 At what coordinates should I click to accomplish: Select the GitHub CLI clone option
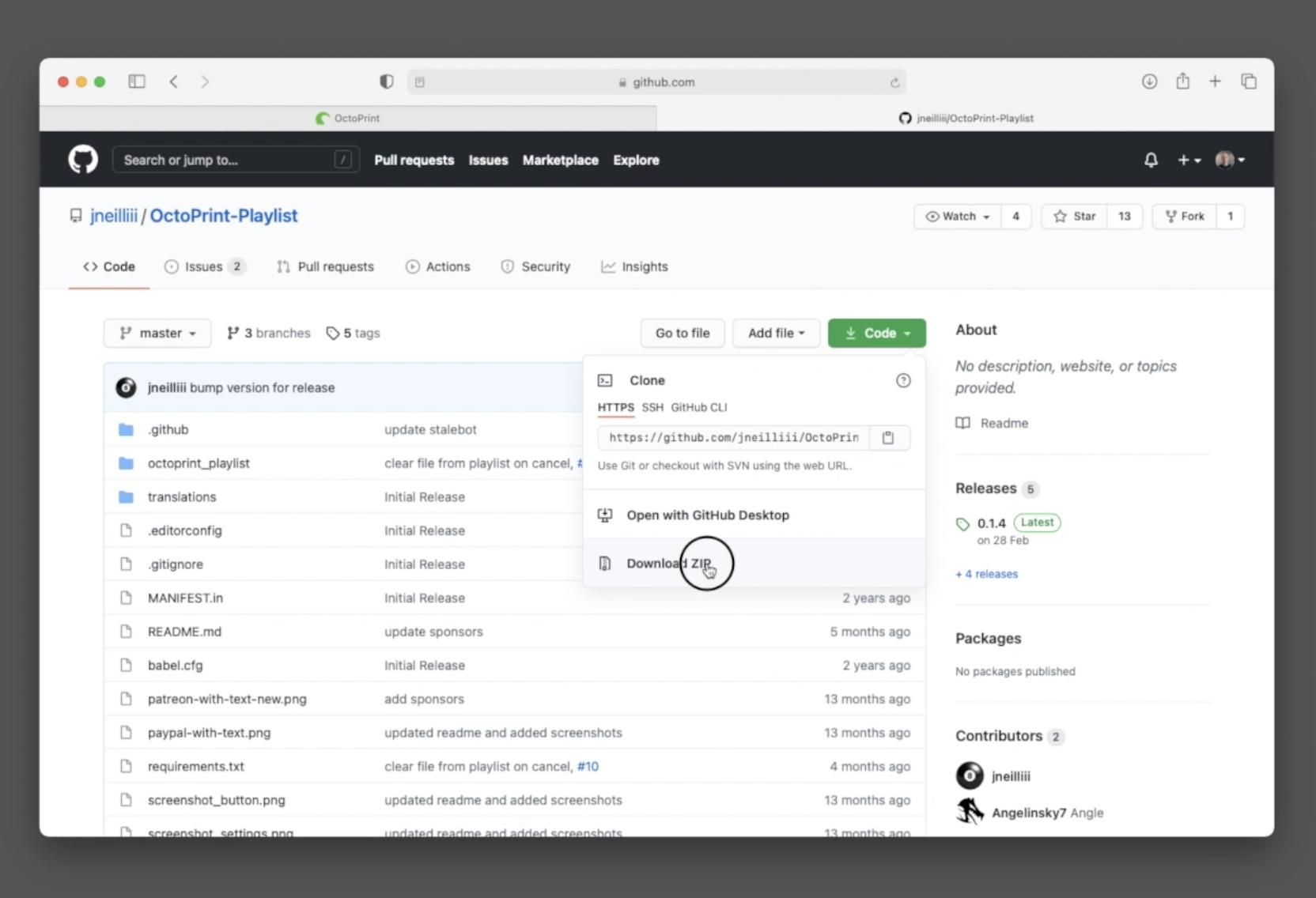(699, 407)
